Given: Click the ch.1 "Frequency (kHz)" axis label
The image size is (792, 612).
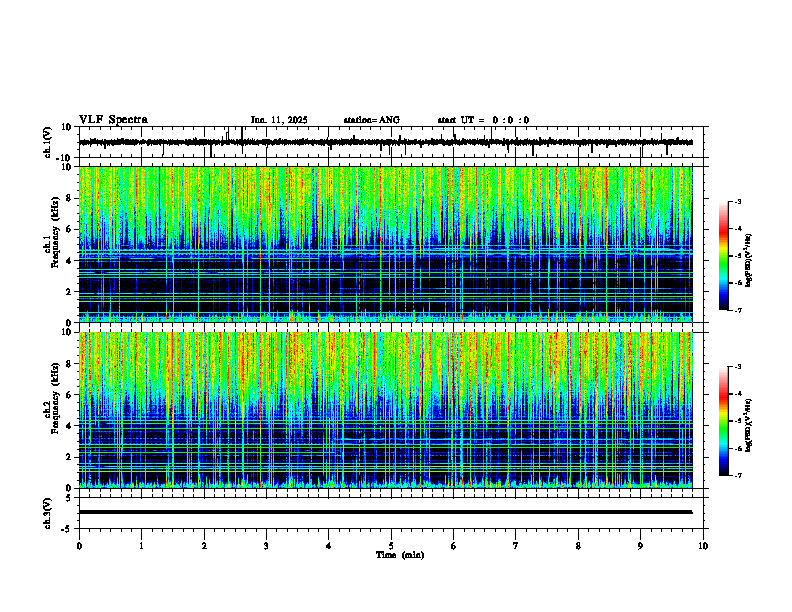Looking at the screenshot, I should click(55, 233).
